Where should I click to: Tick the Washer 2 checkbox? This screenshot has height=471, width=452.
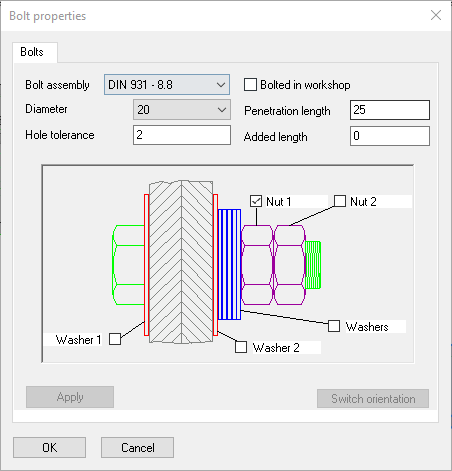pyautogui.click(x=241, y=347)
